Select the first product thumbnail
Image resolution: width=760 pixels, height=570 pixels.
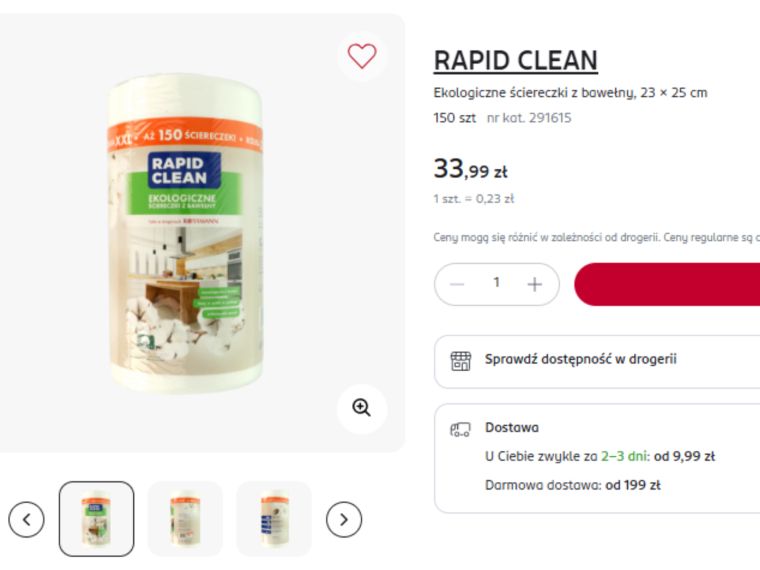(96, 519)
